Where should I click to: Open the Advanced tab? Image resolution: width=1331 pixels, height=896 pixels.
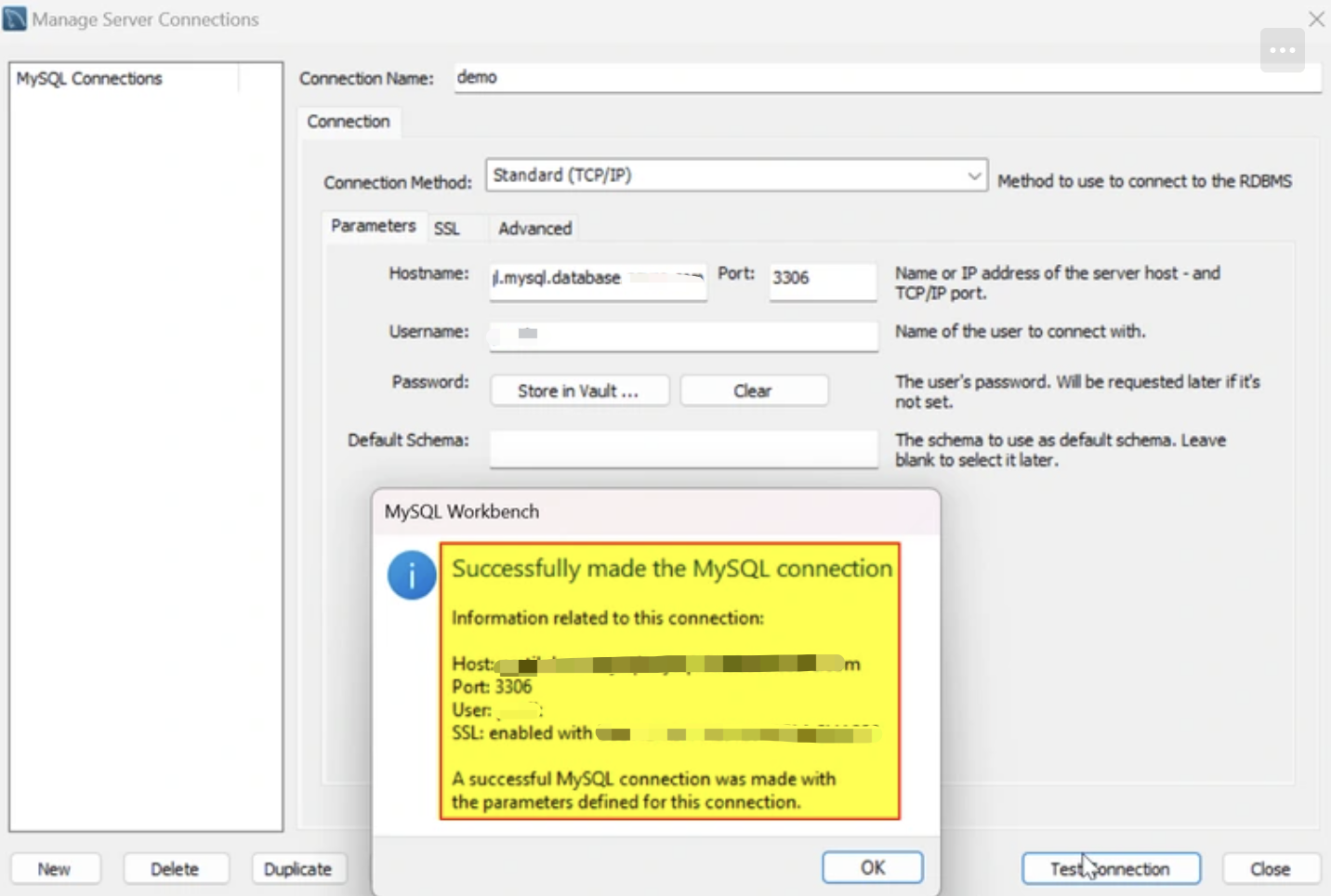click(534, 229)
